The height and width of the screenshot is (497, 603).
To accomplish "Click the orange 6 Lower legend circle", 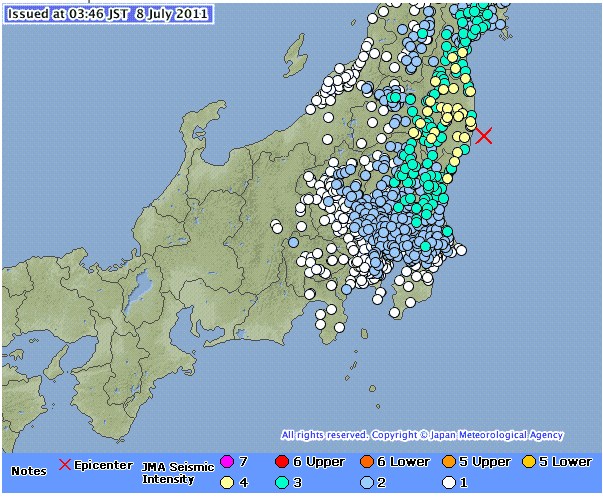I will point(368,462).
